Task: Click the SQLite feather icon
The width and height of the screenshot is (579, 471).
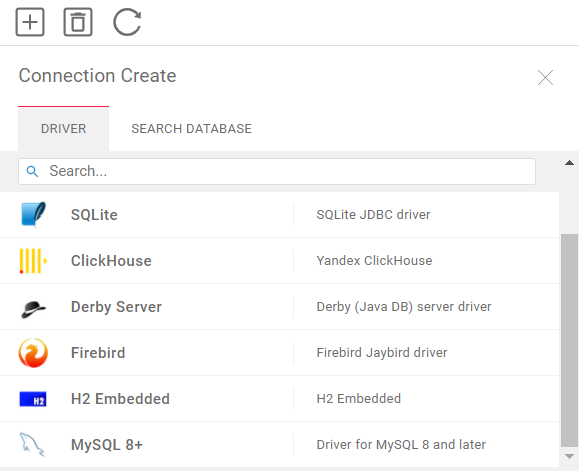Action: click(33, 214)
